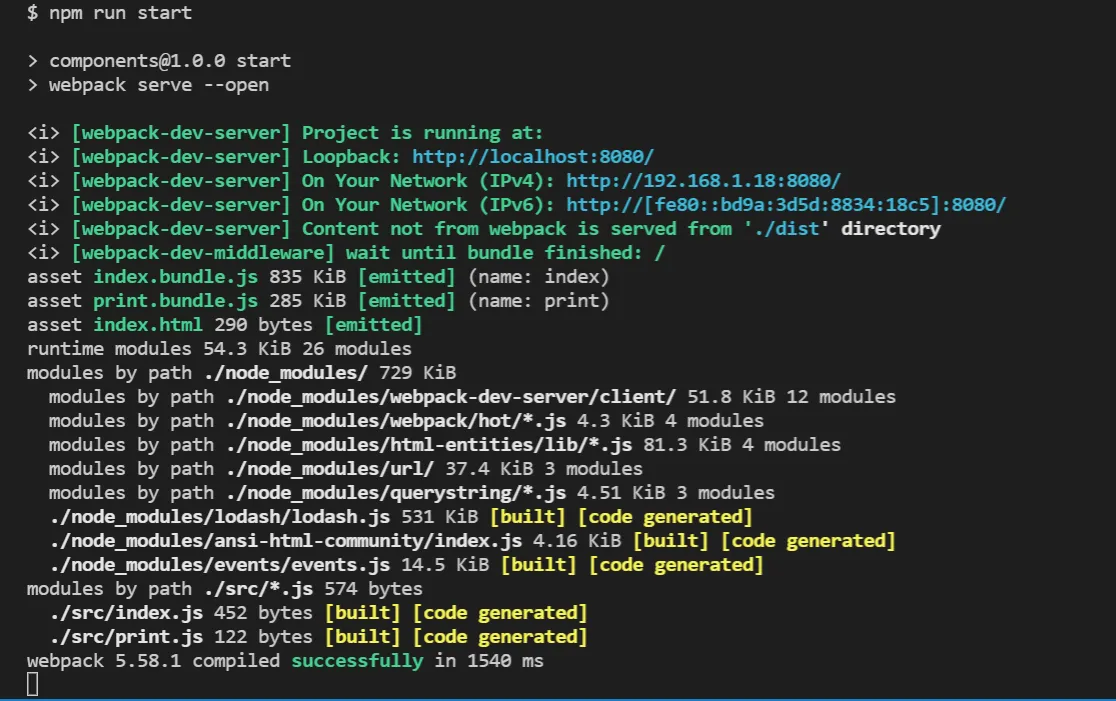Open the http://localhost:8080/ loopback link

coord(532,157)
